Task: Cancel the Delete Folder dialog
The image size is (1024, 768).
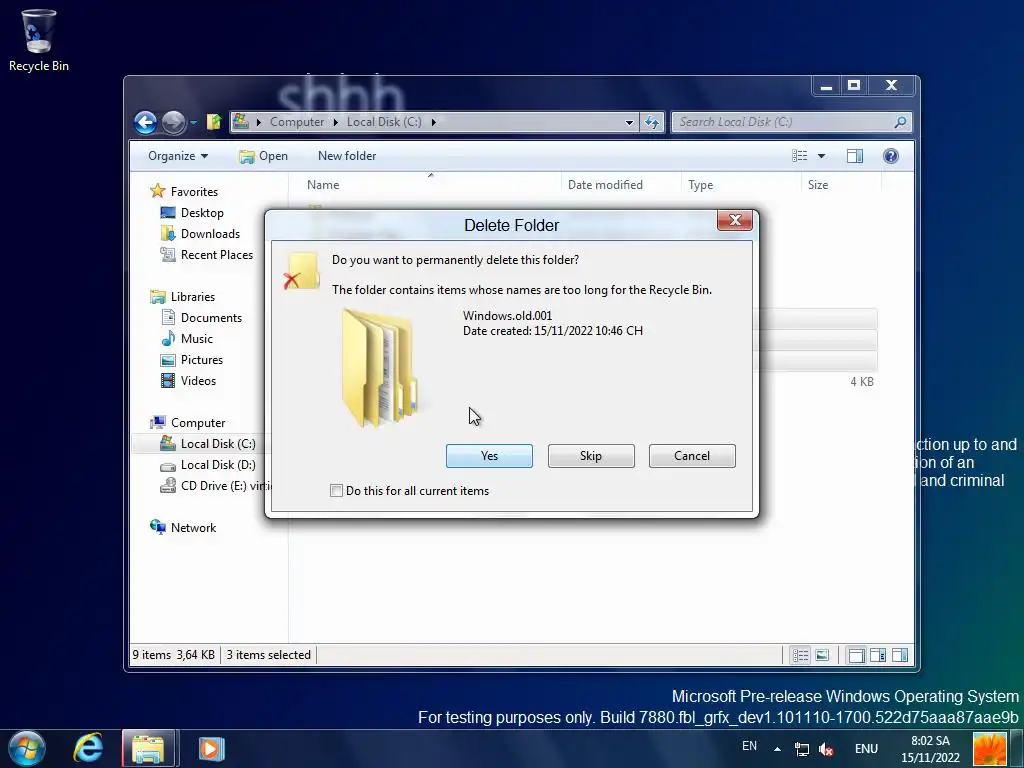Action: pos(692,456)
